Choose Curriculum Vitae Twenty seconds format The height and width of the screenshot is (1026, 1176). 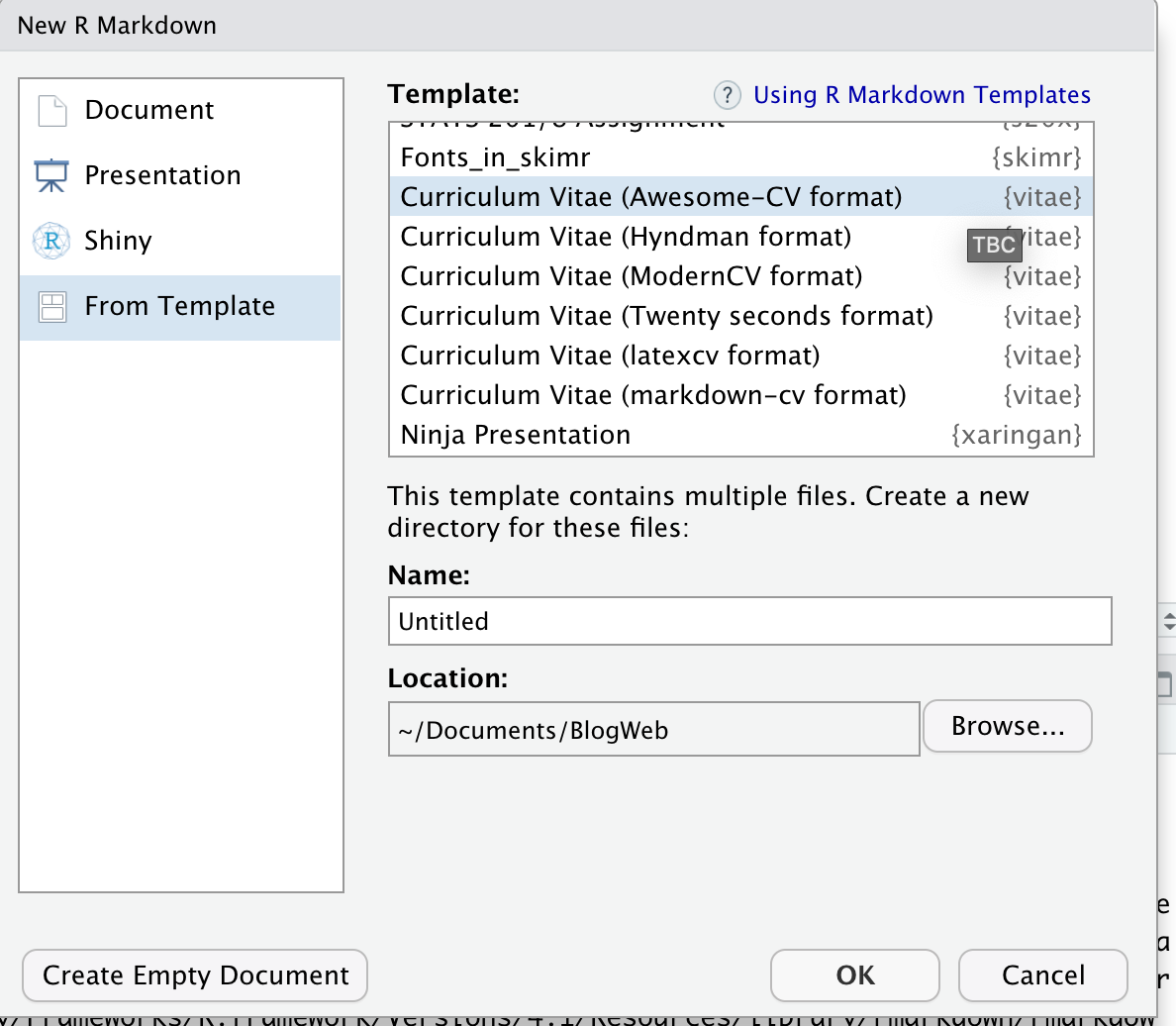[x=741, y=316]
